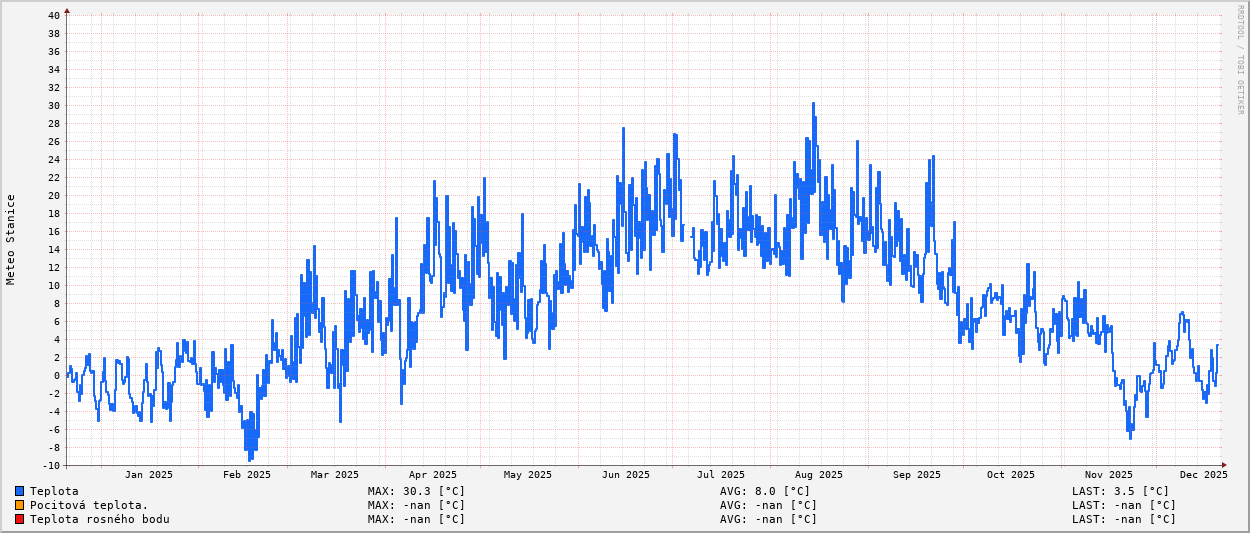
Task: Click the red arrow atop the y-axis
Action: click(67, 12)
